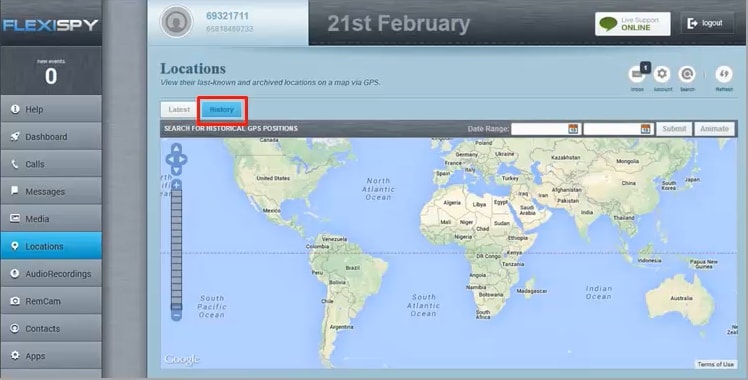Click the Refresh icon

click(x=724, y=74)
